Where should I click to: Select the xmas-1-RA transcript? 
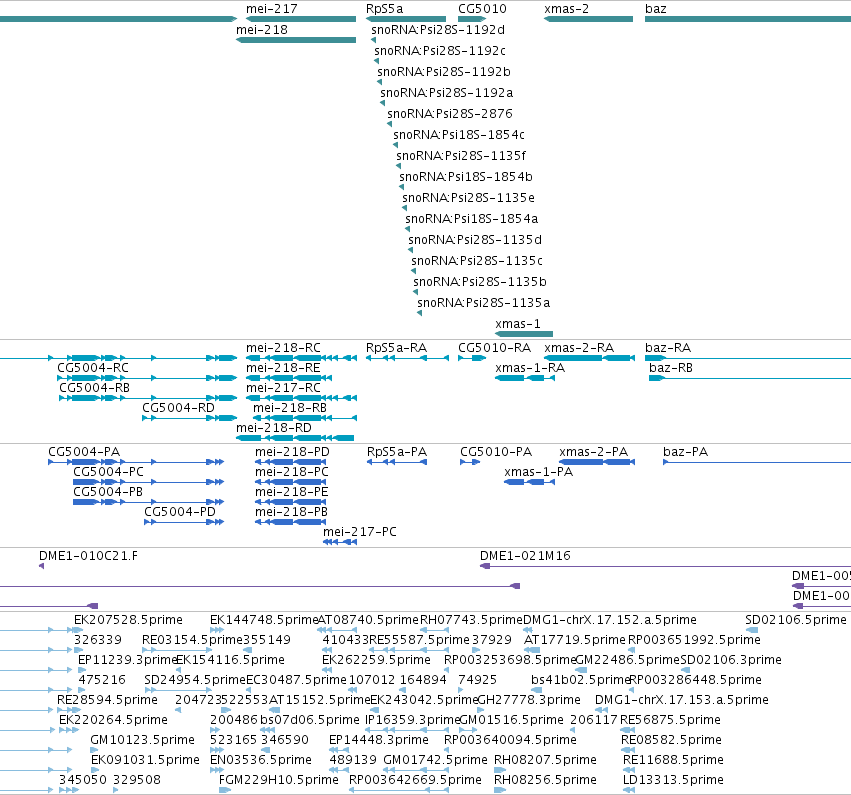pyautogui.click(x=525, y=378)
